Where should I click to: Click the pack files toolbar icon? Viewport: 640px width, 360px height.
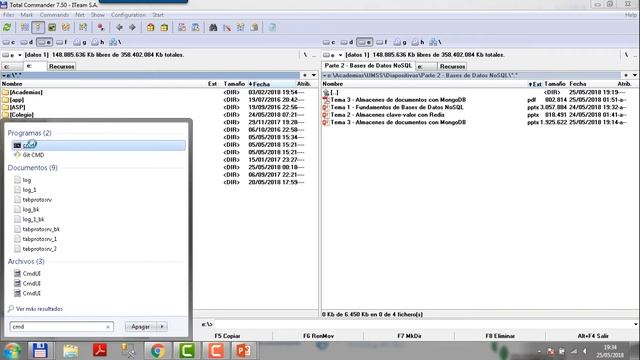point(151,27)
